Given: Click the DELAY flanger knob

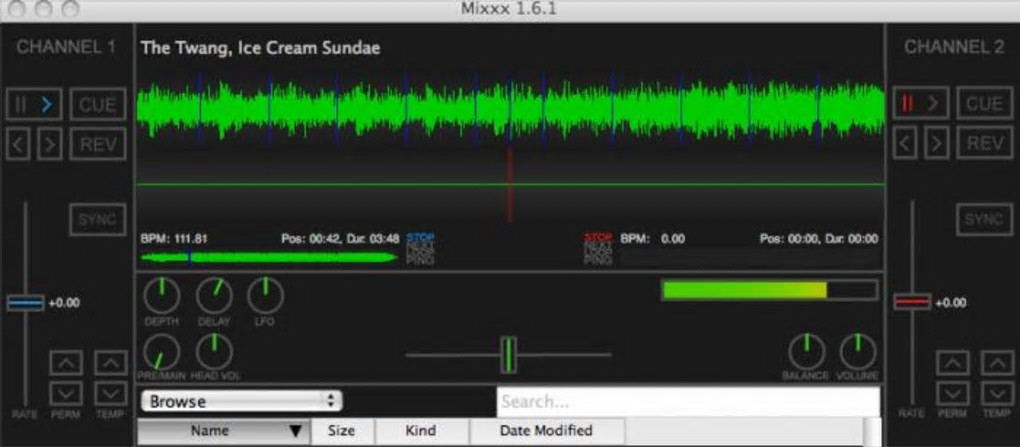Looking at the screenshot, I should pyautogui.click(x=214, y=295).
